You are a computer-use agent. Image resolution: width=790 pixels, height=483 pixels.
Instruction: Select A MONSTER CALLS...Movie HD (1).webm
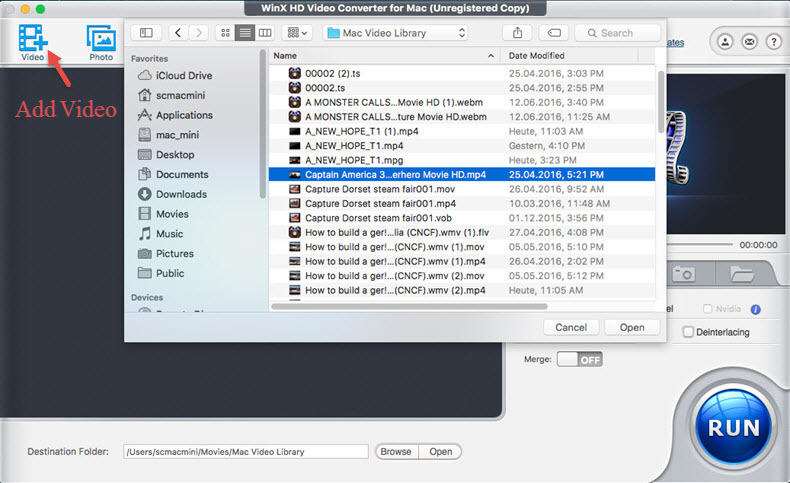(462, 102)
